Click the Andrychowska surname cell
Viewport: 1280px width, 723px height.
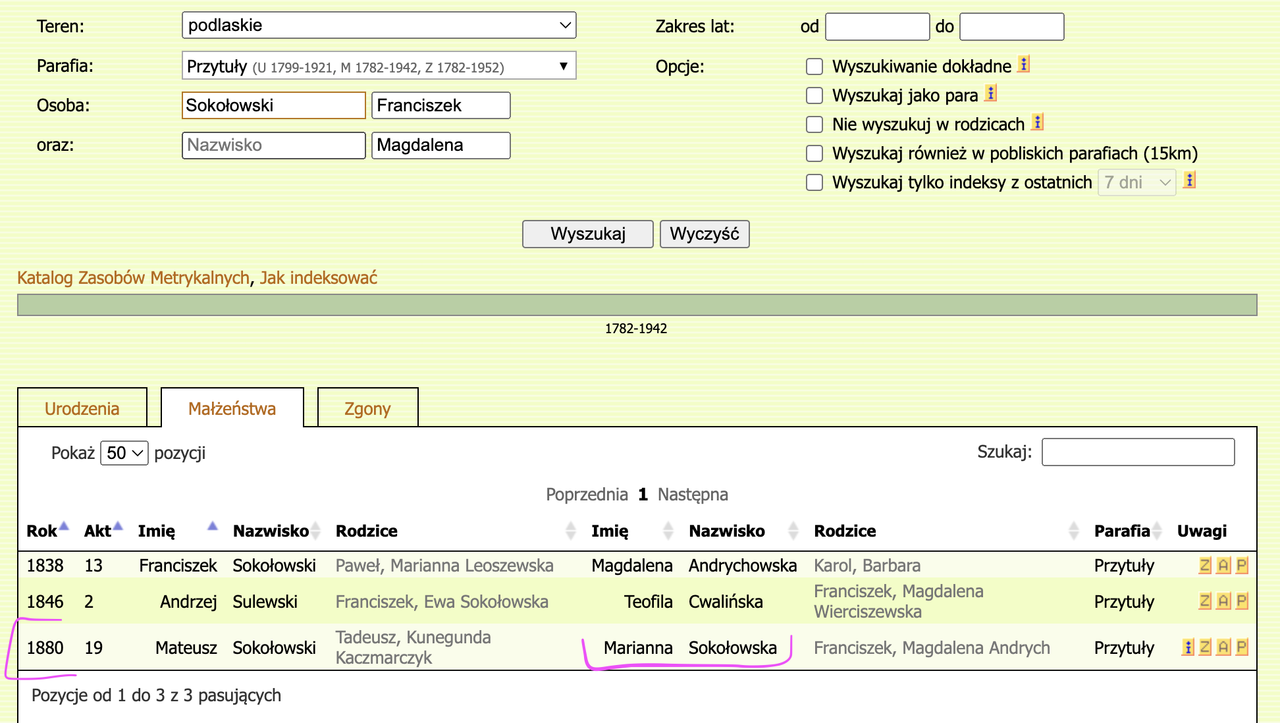(743, 565)
